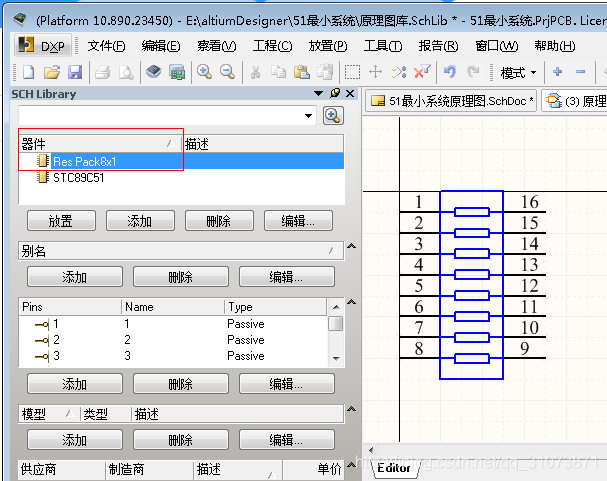Click the Pins list scrollbar down arrow
607x481 pixels.
[336, 358]
